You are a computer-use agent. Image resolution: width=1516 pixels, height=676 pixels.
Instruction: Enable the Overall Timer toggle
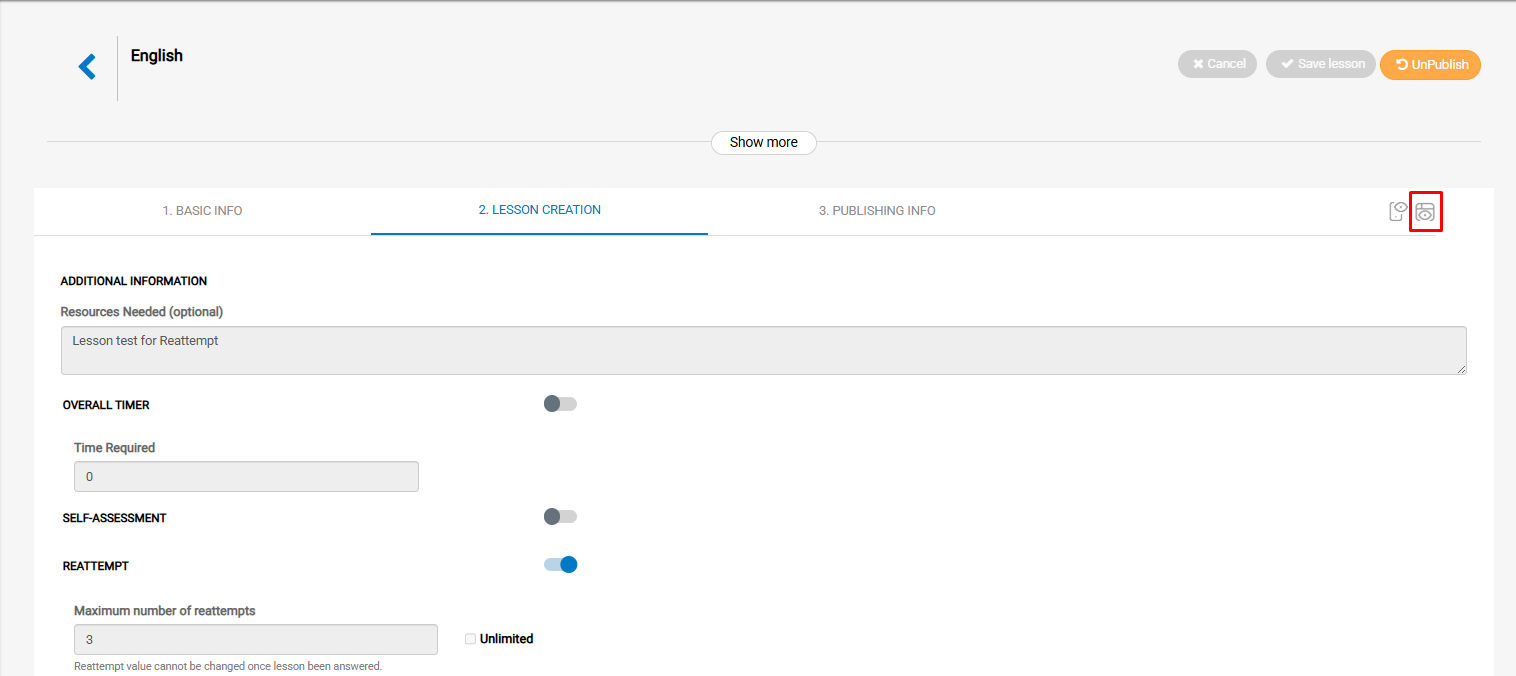coord(560,404)
